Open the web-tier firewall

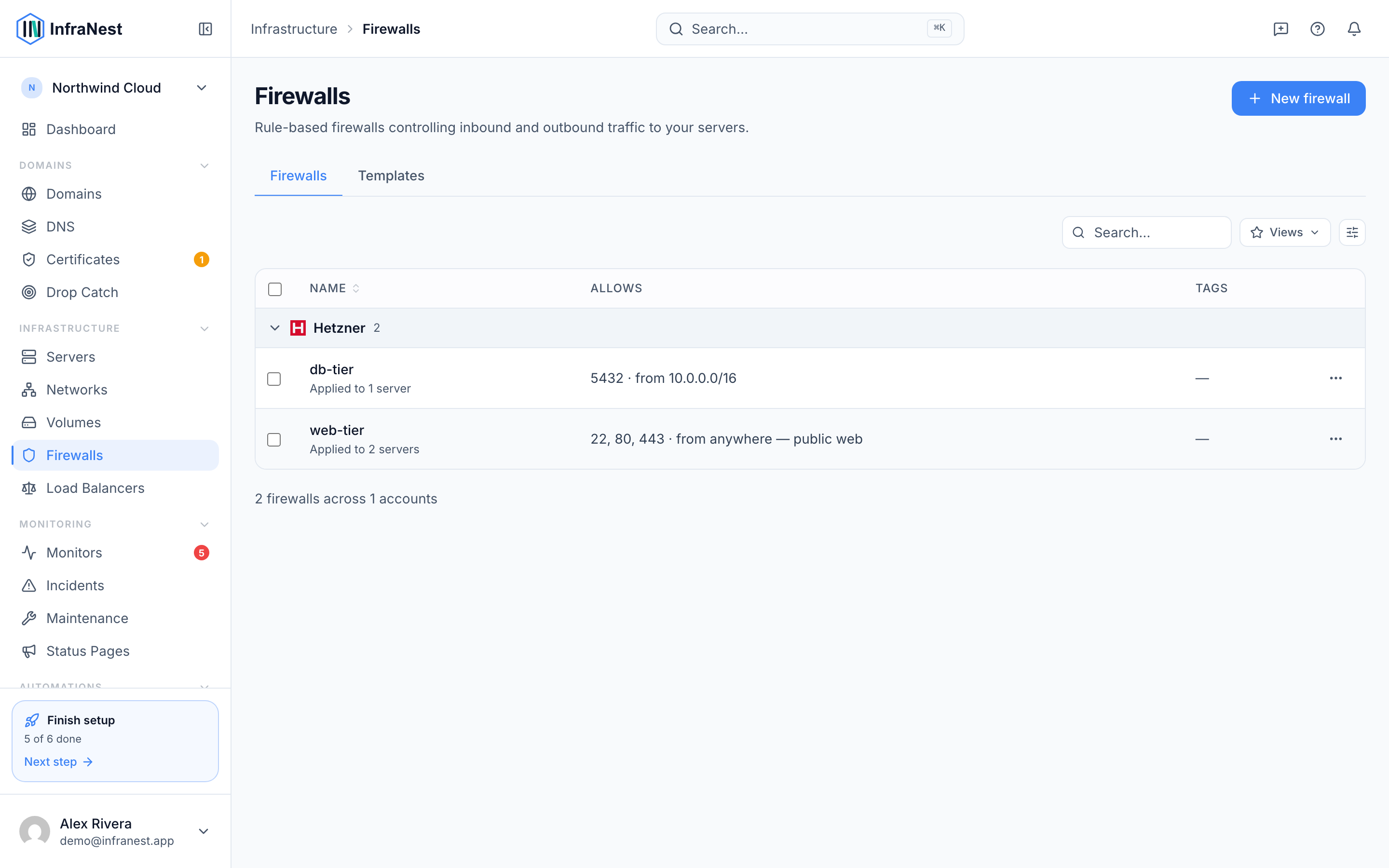pos(337,431)
